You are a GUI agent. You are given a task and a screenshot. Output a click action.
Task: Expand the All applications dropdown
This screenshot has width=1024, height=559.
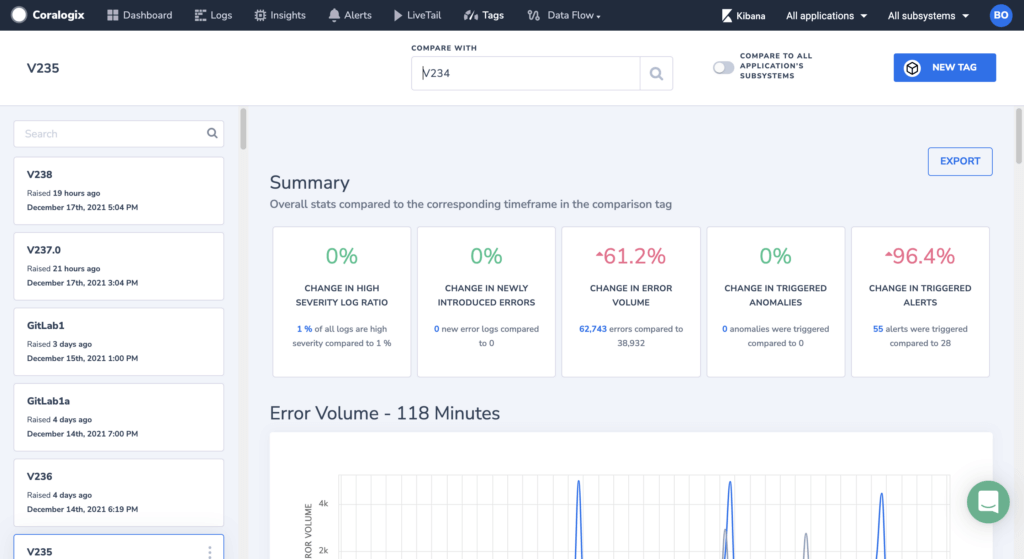(x=826, y=16)
